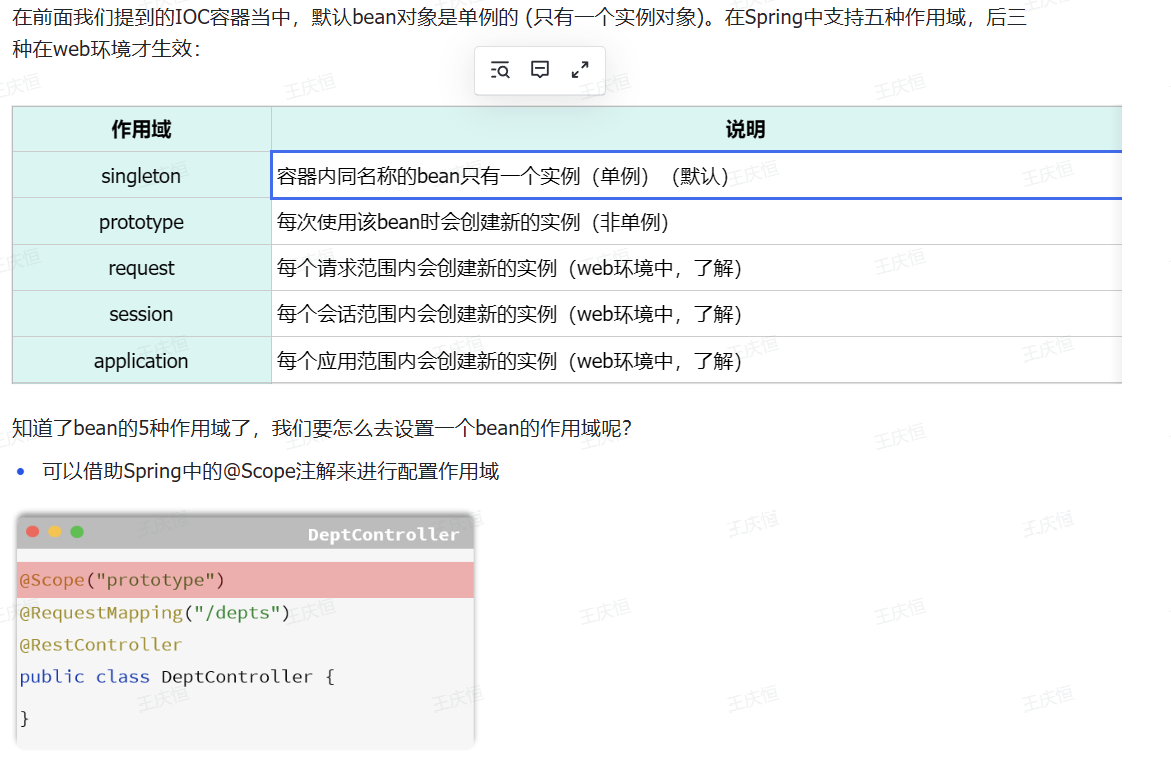Expand table to fullscreen with arrows icon
Image resolution: width=1171 pixels, height=771 pixels.
click(x=579, y=70)
